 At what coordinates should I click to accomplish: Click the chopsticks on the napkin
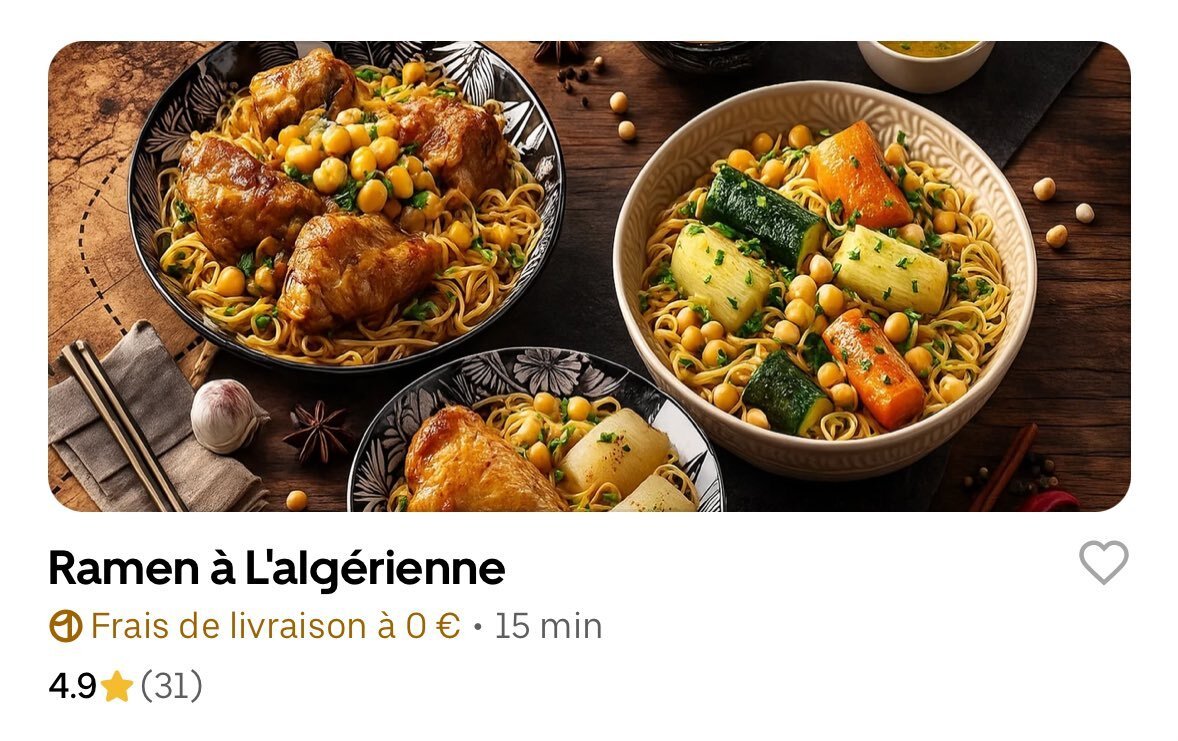coord(124,425)
